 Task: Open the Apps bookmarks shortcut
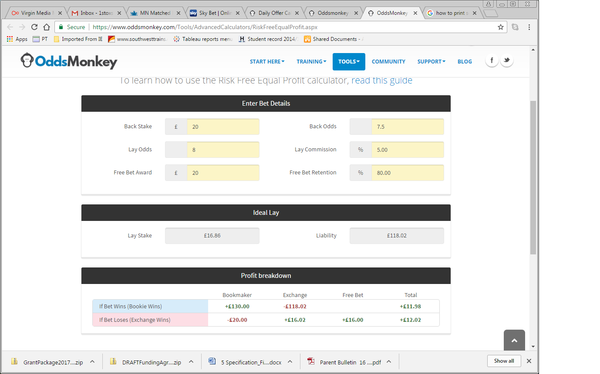(x=17, y=39)
